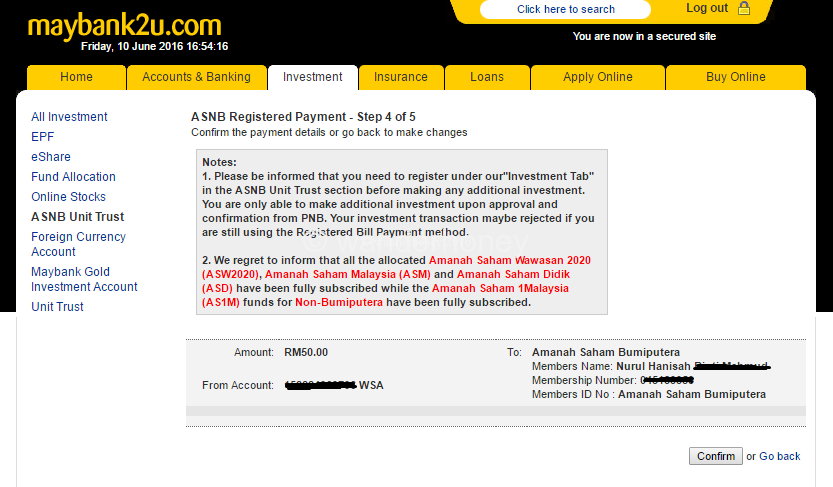This screenshot has width=833, height=487.
Task: Click the RM50.00 amount value
Action: coord(306,352)
